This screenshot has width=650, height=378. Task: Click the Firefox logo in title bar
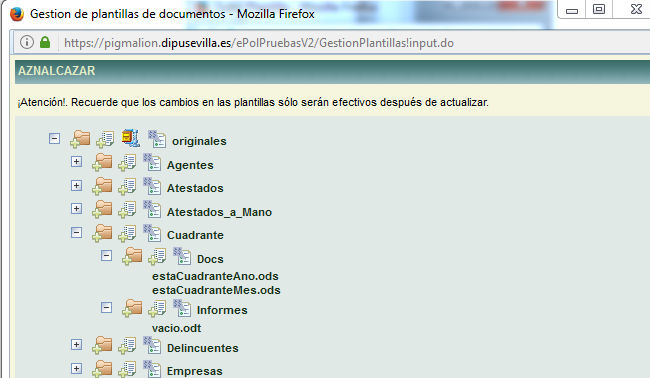(x=17, y=14)
